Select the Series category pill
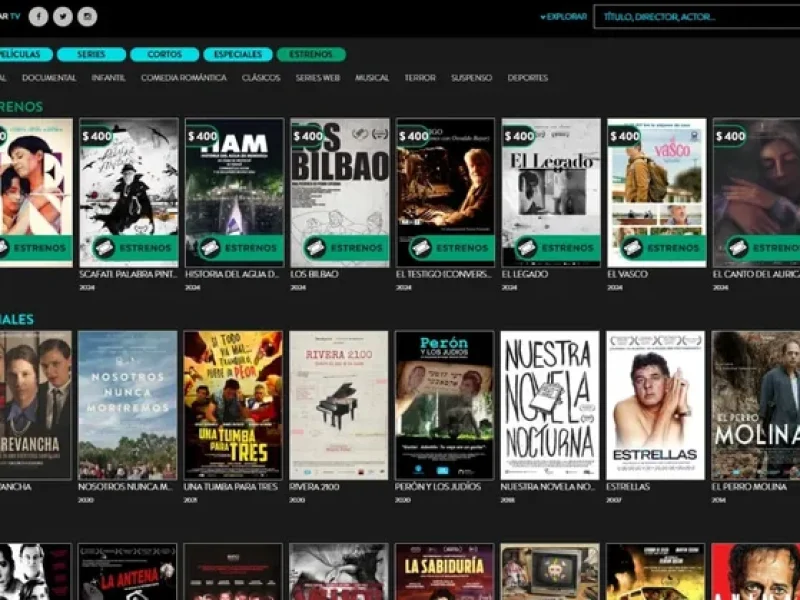Viewport: 800px width, 600px height. click(91, 54)
